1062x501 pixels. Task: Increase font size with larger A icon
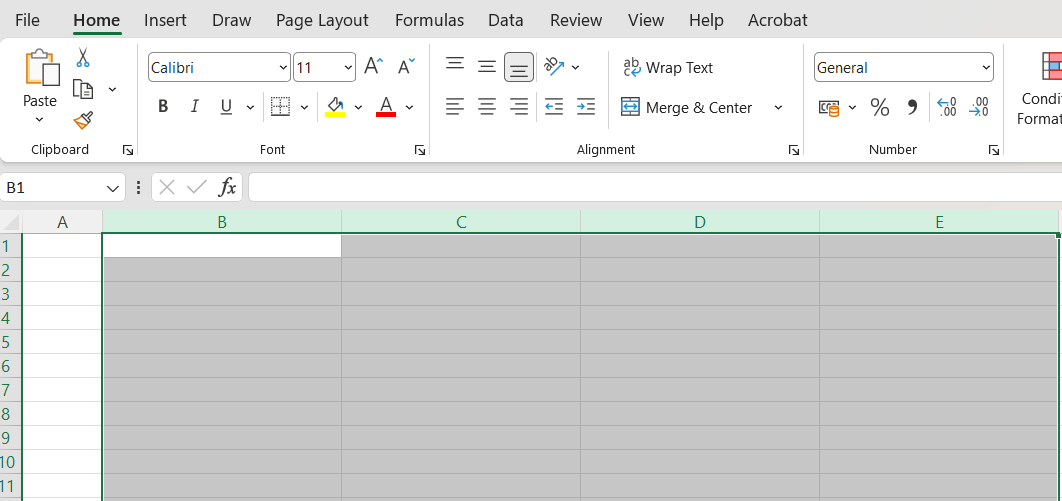click(373, 66)
